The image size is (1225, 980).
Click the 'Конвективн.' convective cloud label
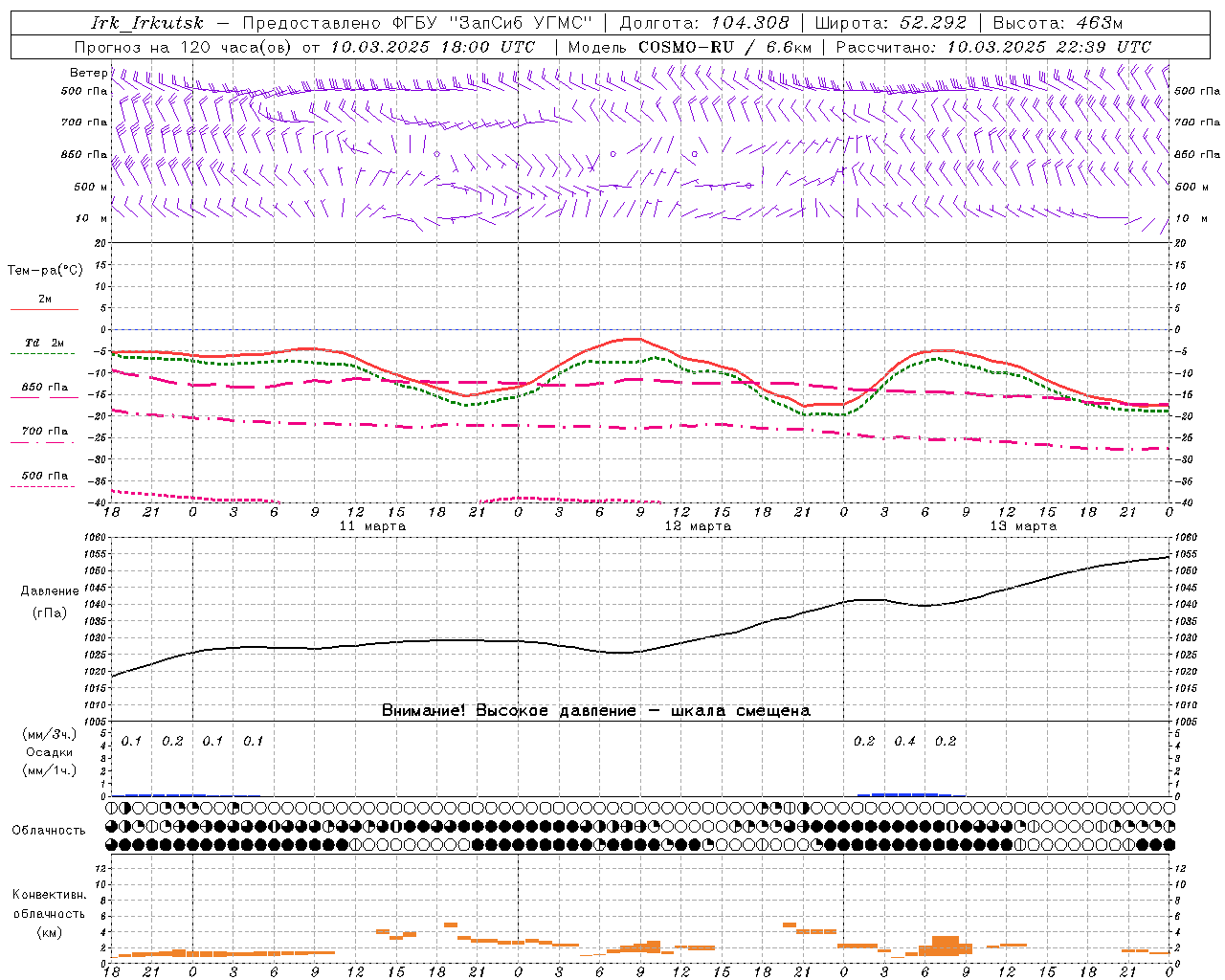(x=49, y=896)
